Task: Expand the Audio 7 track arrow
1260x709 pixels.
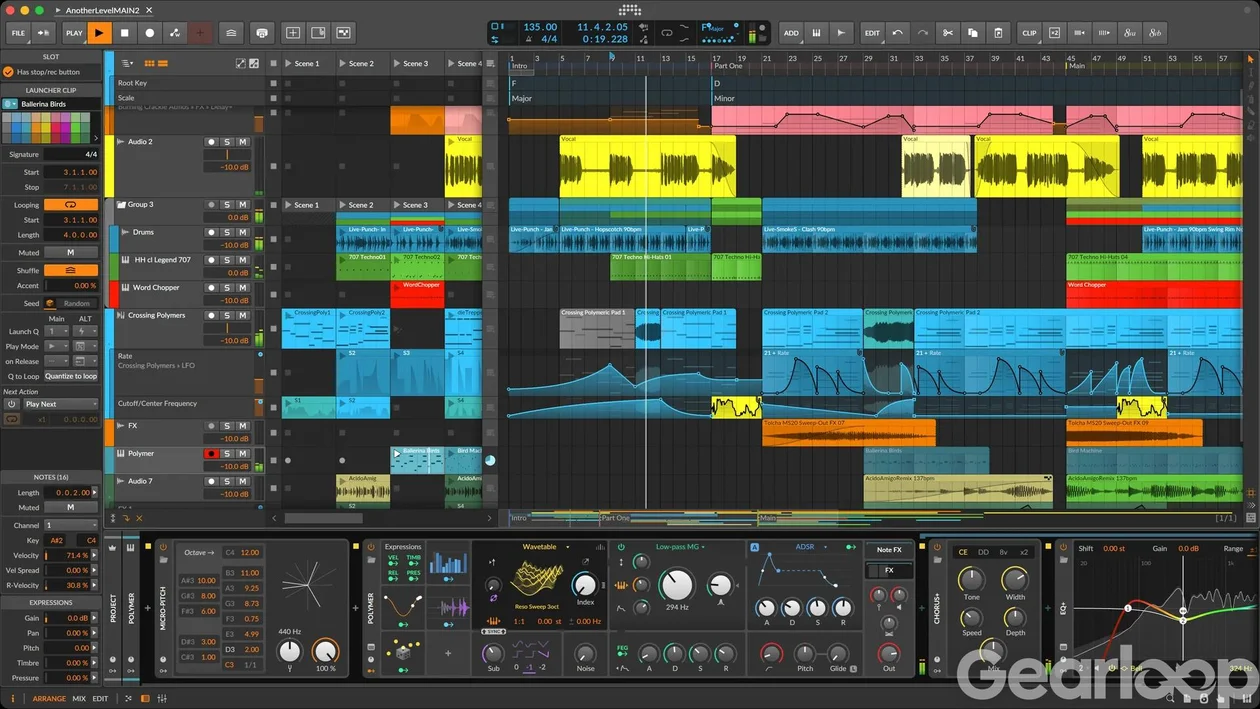Action: (x=121, y=481)
